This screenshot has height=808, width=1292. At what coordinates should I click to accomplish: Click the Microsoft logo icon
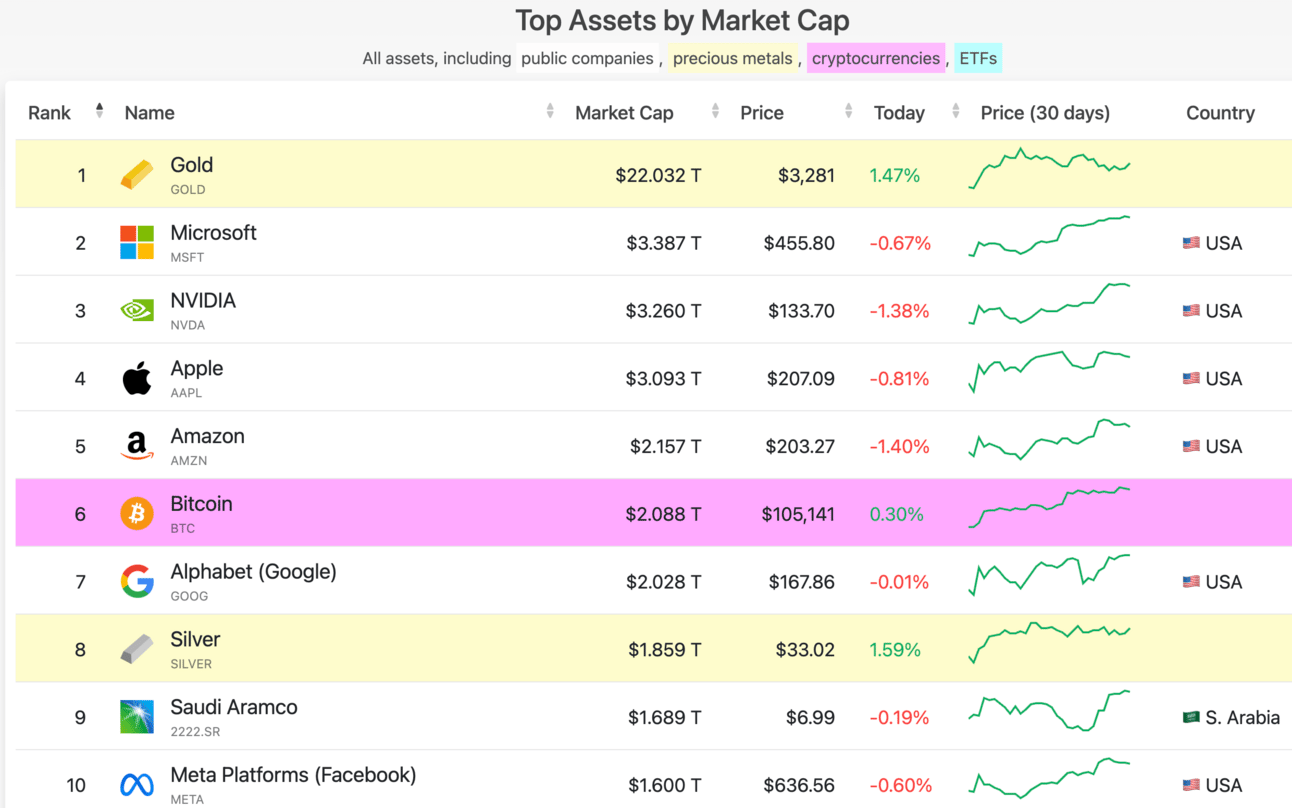click(x=137, y=243)
